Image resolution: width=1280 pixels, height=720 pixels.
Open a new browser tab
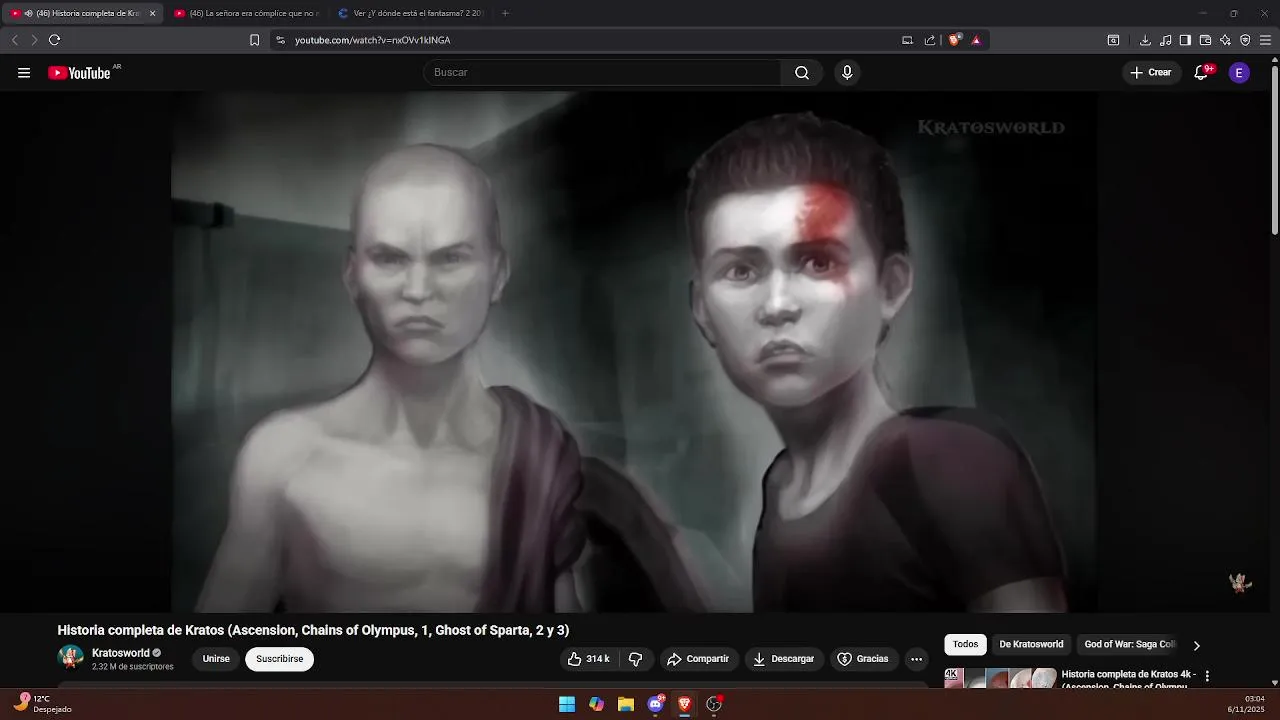(505, 13)
